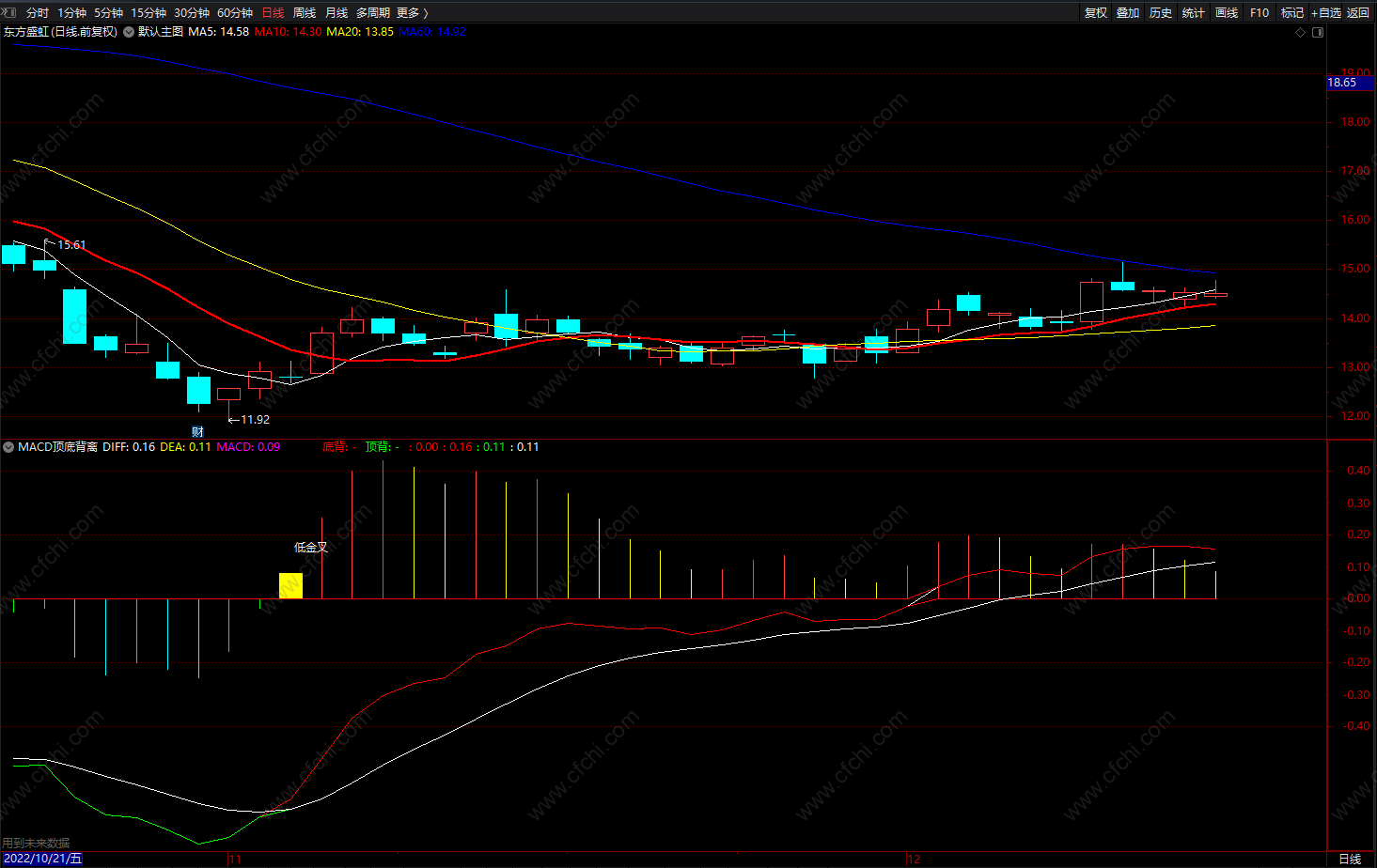Click the MA10: 14.30 value
This screenshot has height=868, width=1377.
pos(288,32)
